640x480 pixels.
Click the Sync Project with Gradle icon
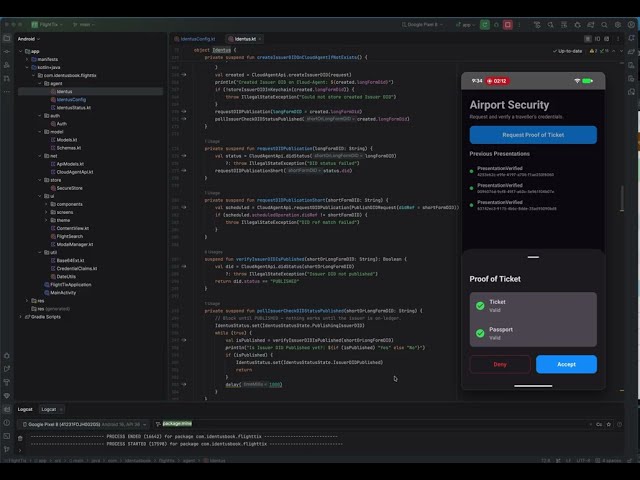(591, 25)
